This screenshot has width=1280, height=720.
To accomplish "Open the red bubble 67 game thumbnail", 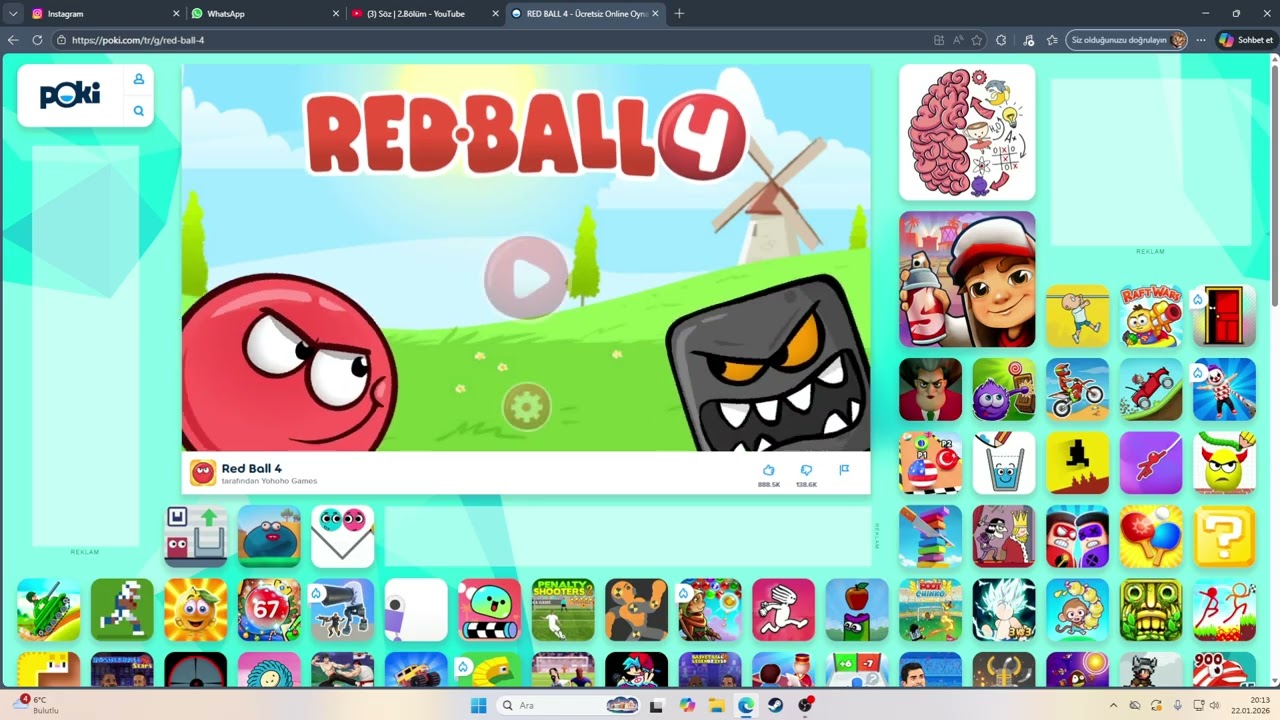I will pyautogui.click(x=269, y=610).
